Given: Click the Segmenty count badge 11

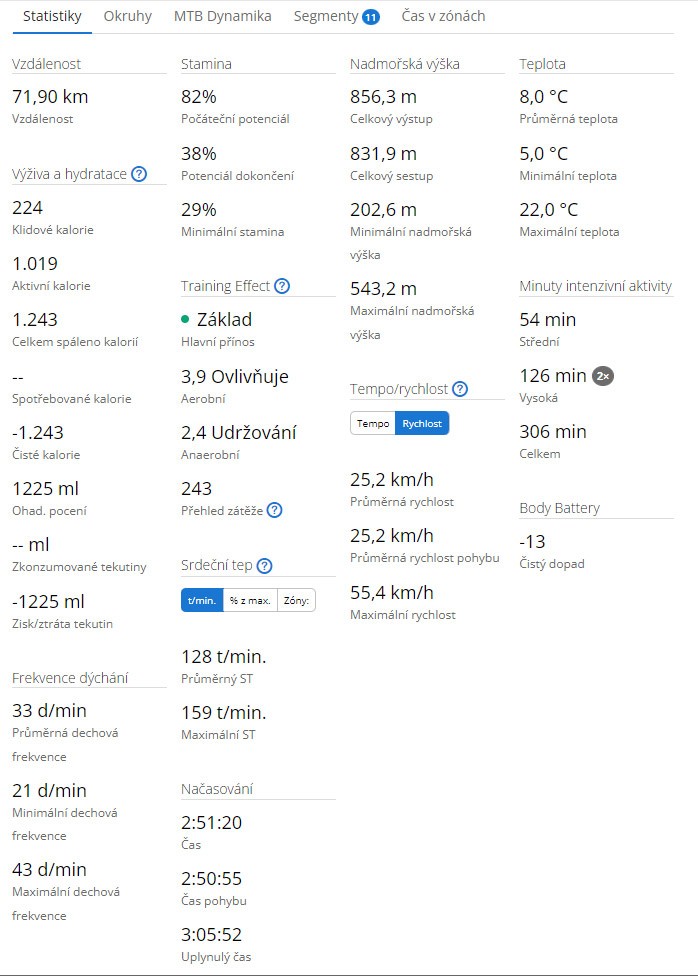Looking at the screenshot, I should (x=370, y=17).
